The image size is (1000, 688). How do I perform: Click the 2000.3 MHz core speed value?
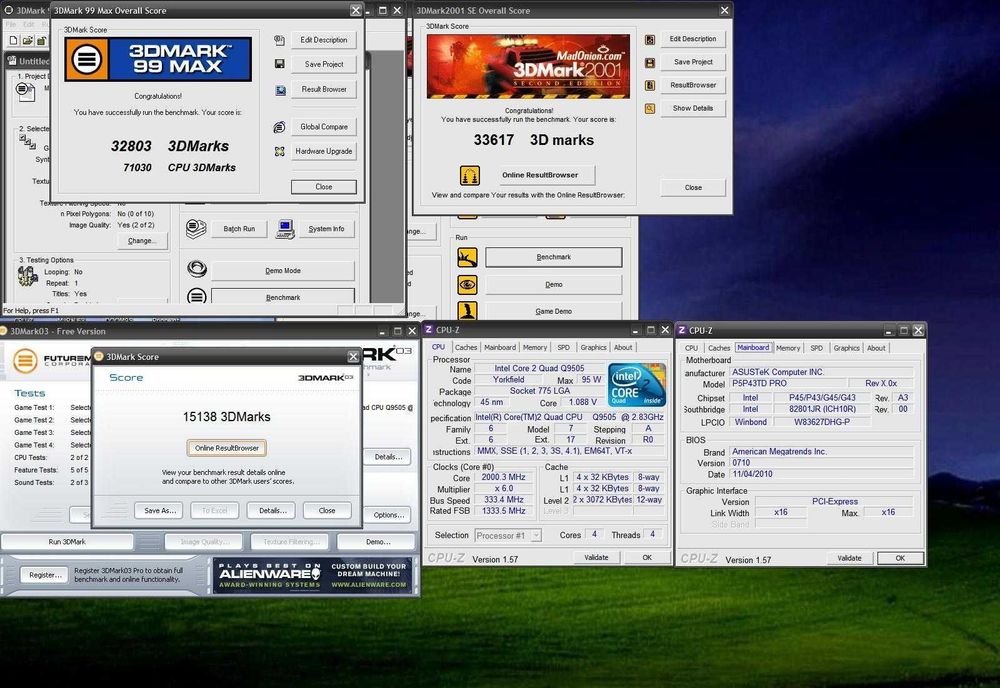click(504, 477)
